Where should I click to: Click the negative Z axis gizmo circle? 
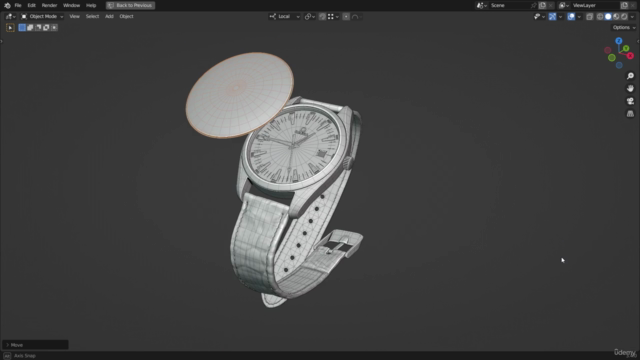619,65
